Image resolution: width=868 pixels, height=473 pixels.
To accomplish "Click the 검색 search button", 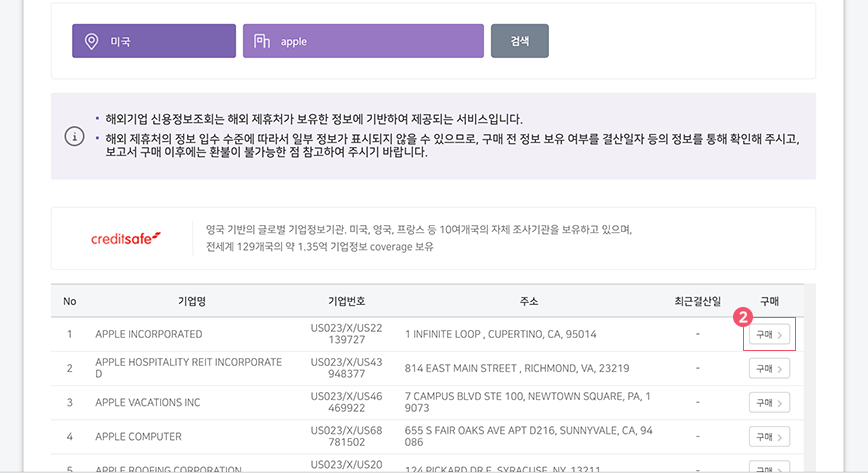I will [x=520, y=41].
